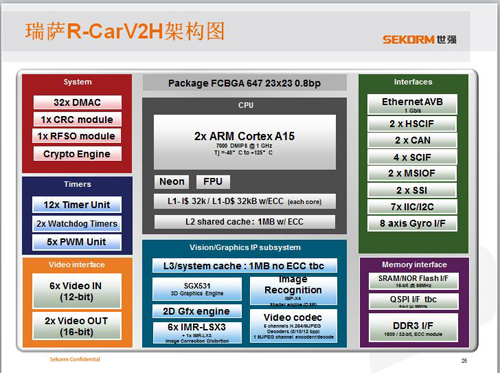Select the 2x Watchdog Timers block
Image resolution: width=500 pixels, height=373 pixels.
(77, 224)
